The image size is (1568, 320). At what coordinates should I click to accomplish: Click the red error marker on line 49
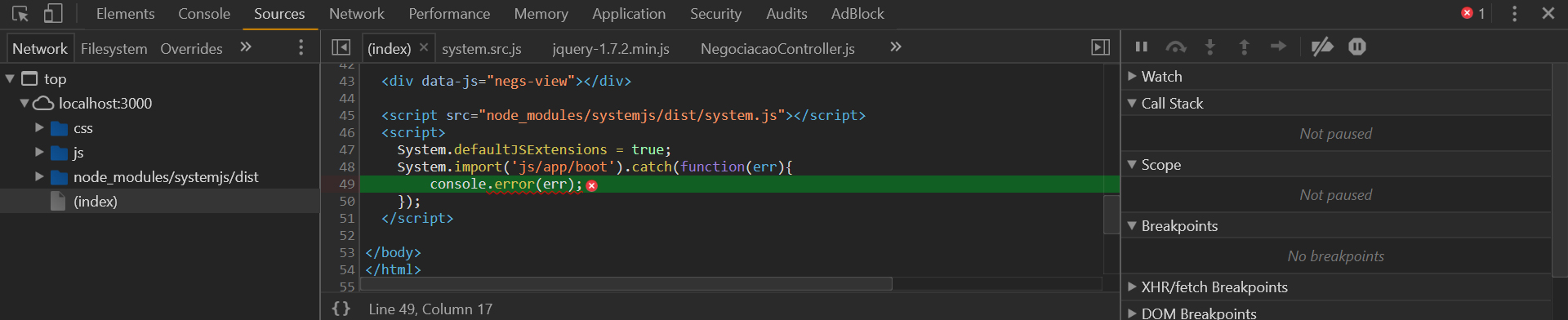tap(592, 185)
